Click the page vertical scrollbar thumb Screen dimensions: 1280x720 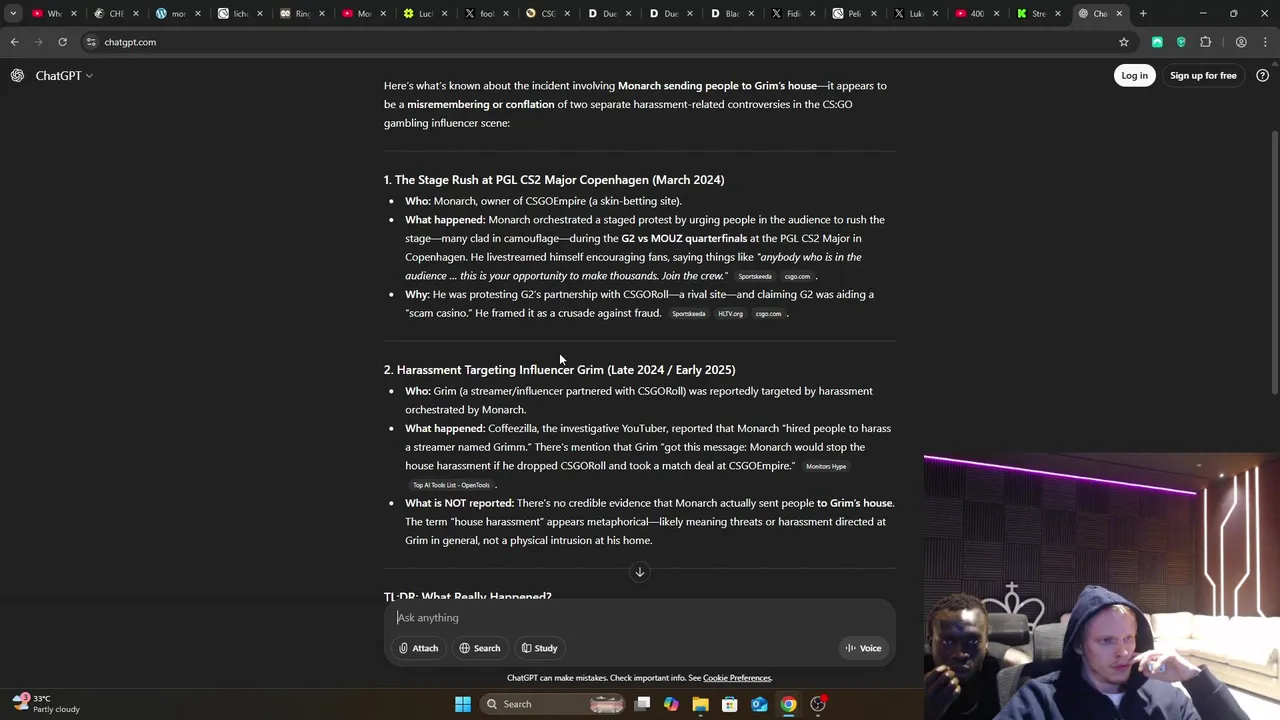coord(1274,262)
